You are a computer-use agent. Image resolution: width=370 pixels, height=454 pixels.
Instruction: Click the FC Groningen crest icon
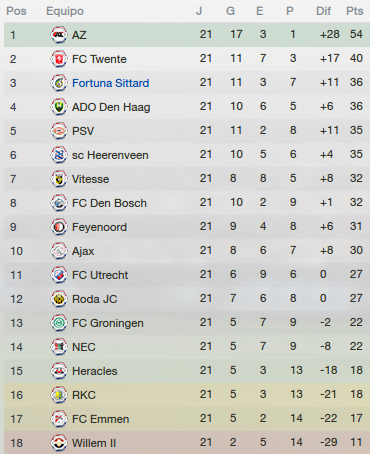[x=59, y=323]
